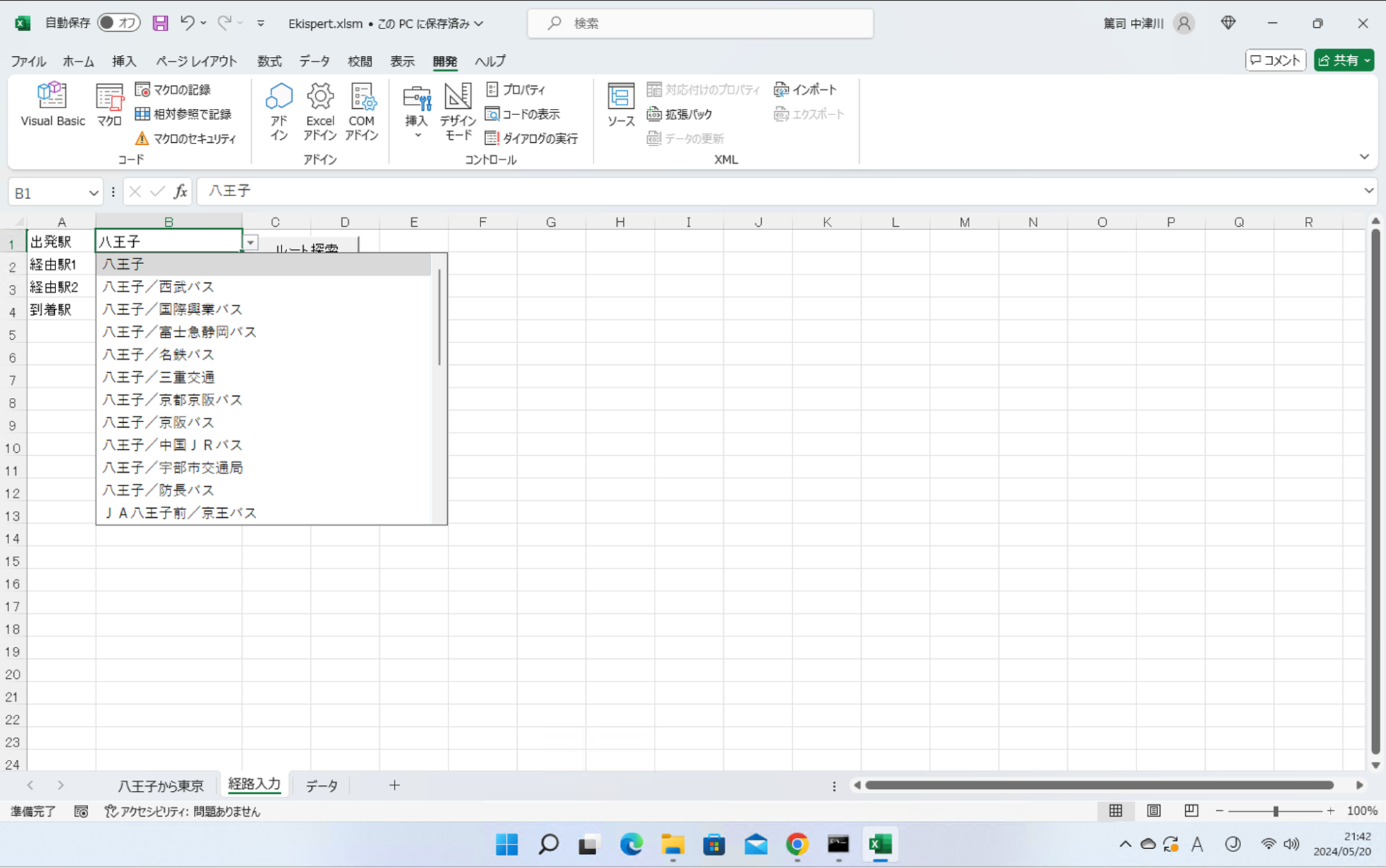Click the Save icon in title bar
The width and height of the screenshot is (1386, 868).
tap(160, 23)
